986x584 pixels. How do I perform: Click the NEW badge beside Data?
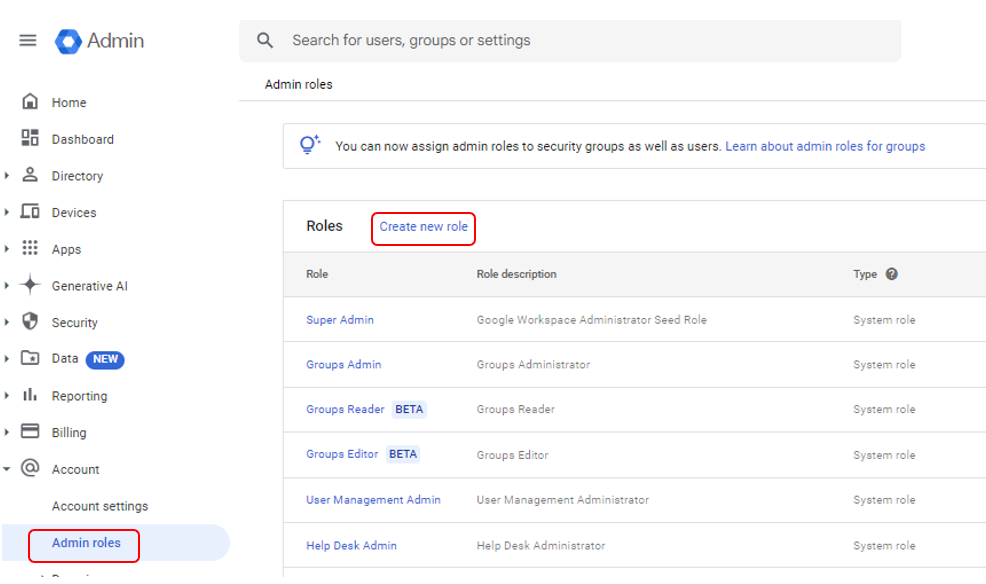(105, 359)
